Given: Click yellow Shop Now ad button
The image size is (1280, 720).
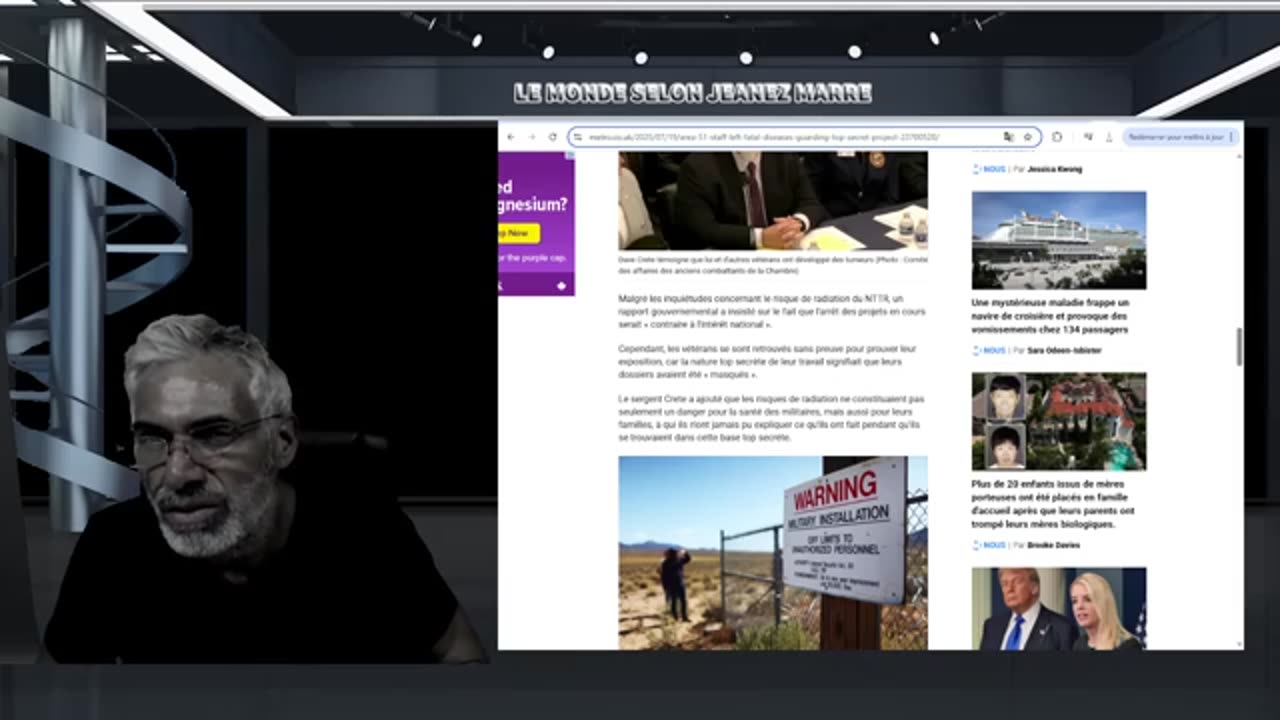Looking at the screenshot, I should tap(517, 233).
